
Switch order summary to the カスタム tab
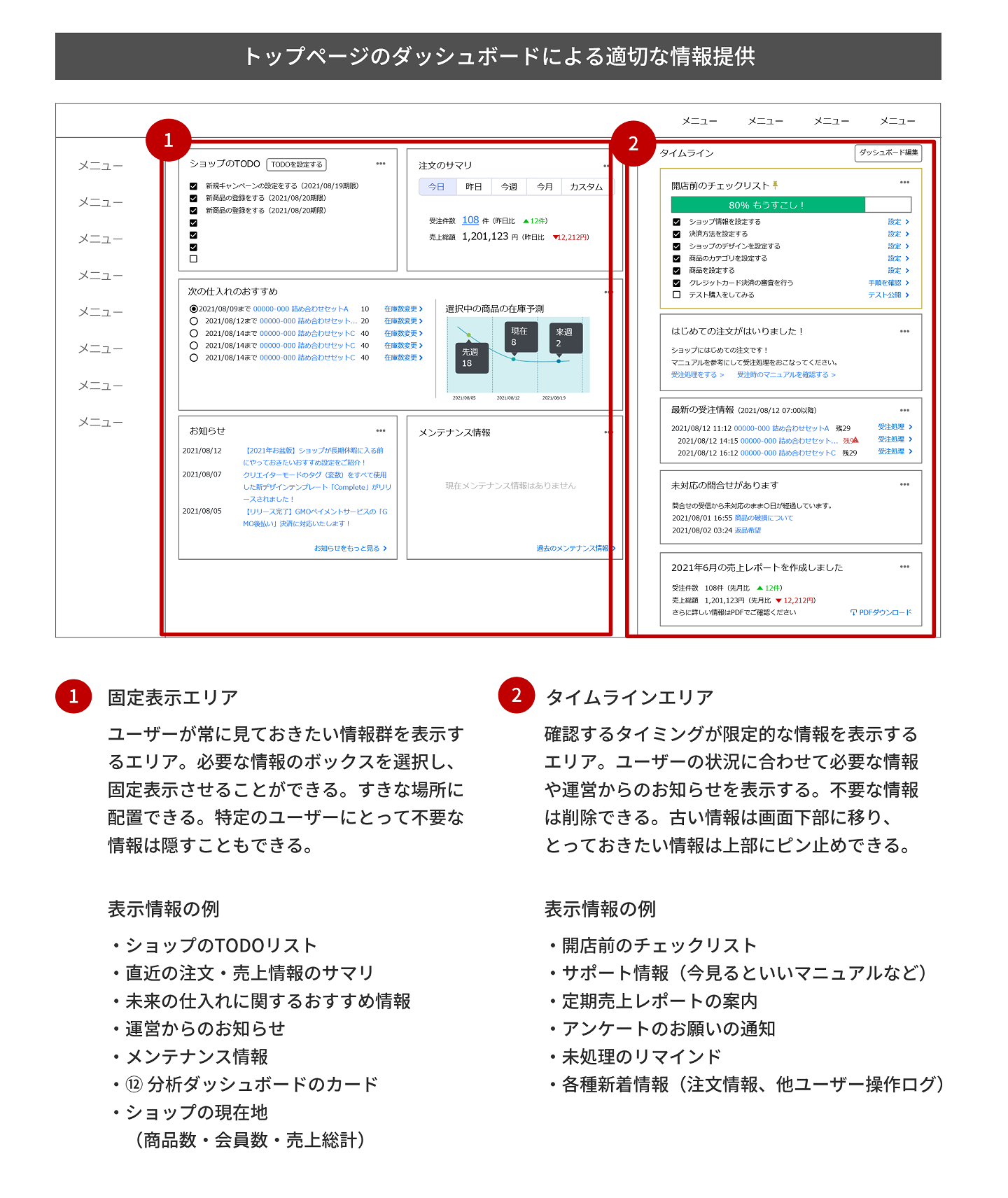pyautogui.click(x=587, y=187)
